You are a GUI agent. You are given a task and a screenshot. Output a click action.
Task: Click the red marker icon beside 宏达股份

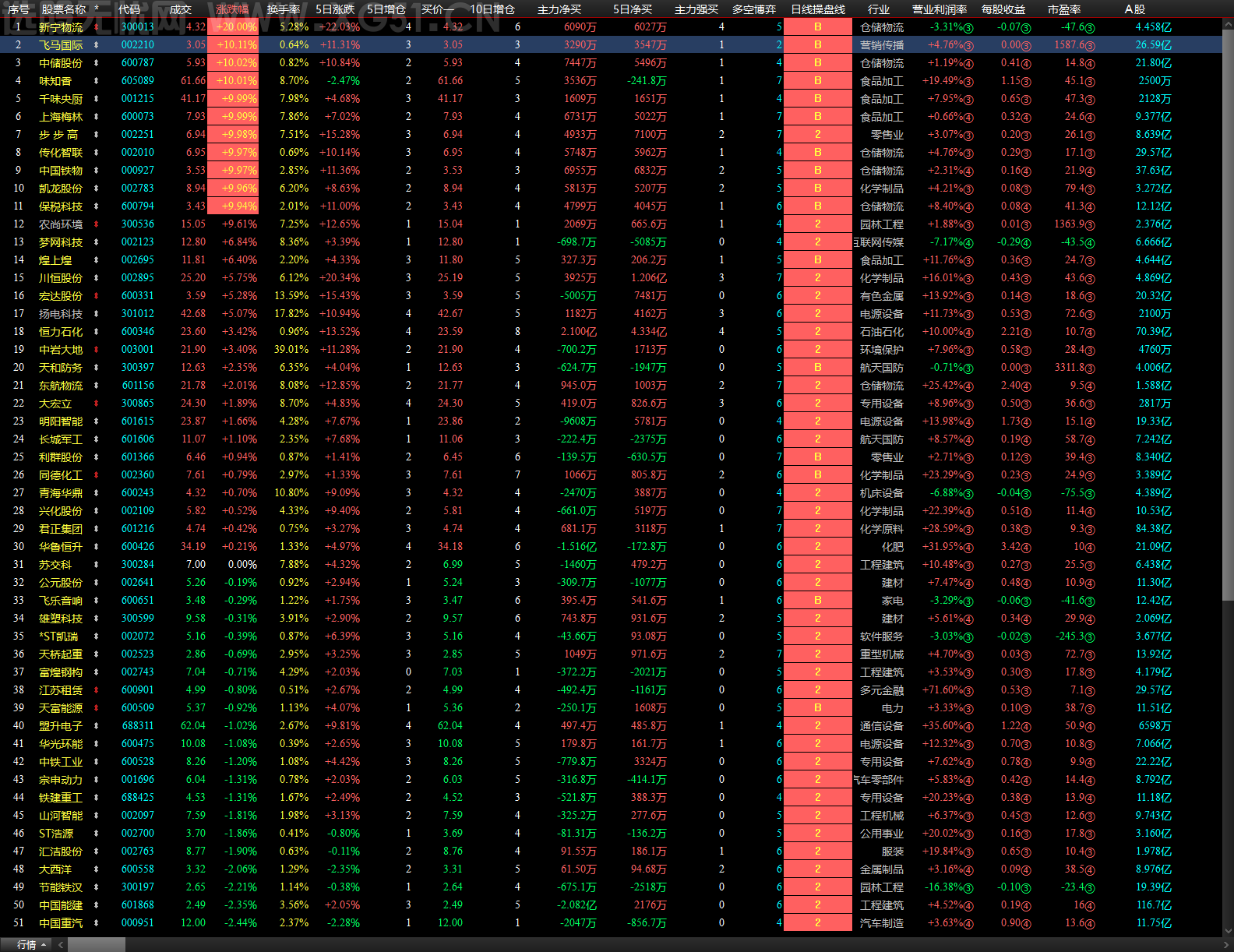(97, 296)
